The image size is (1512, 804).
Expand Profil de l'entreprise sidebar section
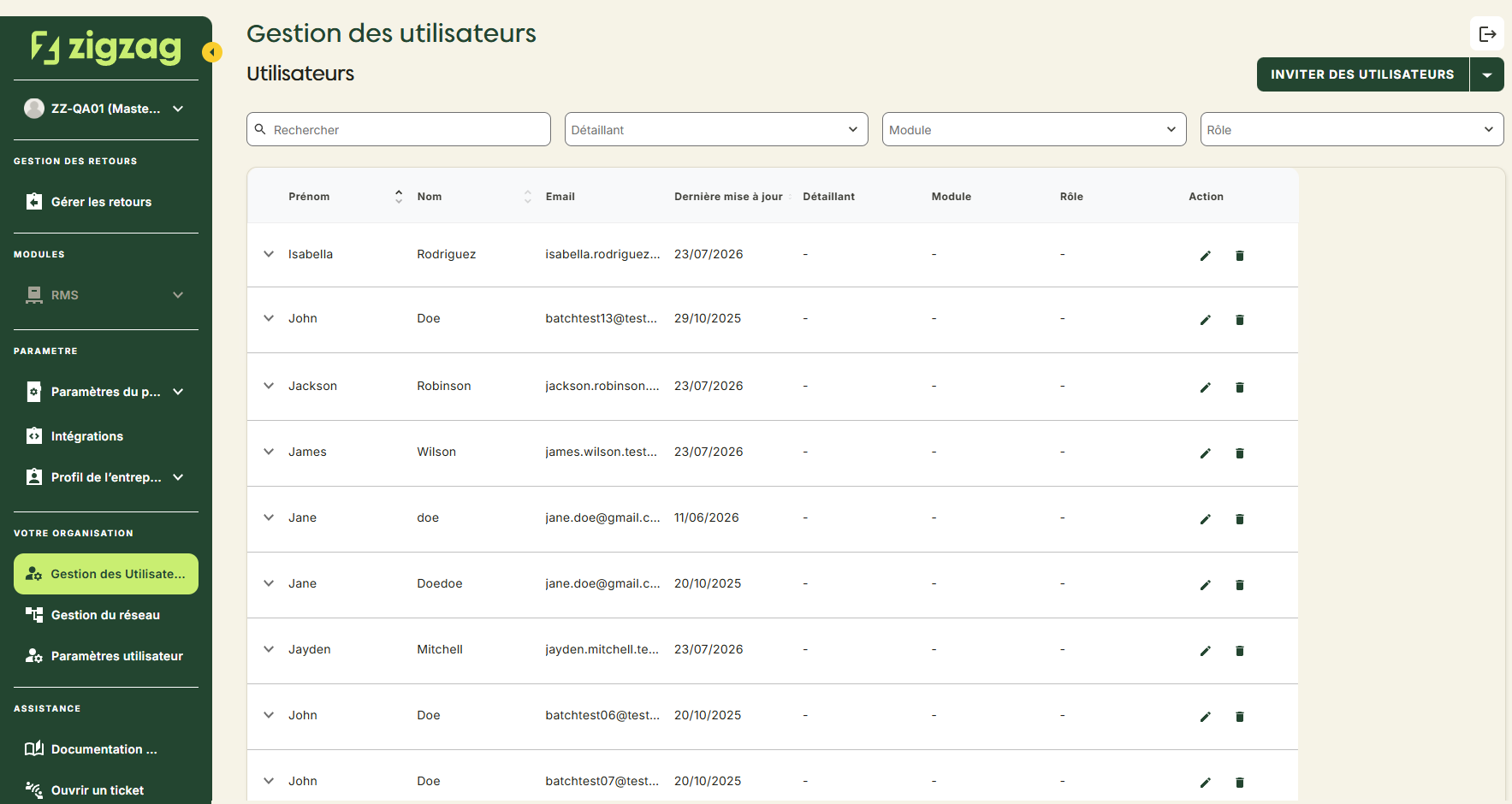[105, 477]
